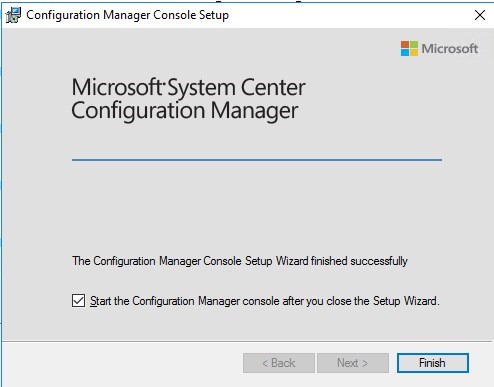
Task: Finish the setup wizard with Finish button
Action: point(433,363)
